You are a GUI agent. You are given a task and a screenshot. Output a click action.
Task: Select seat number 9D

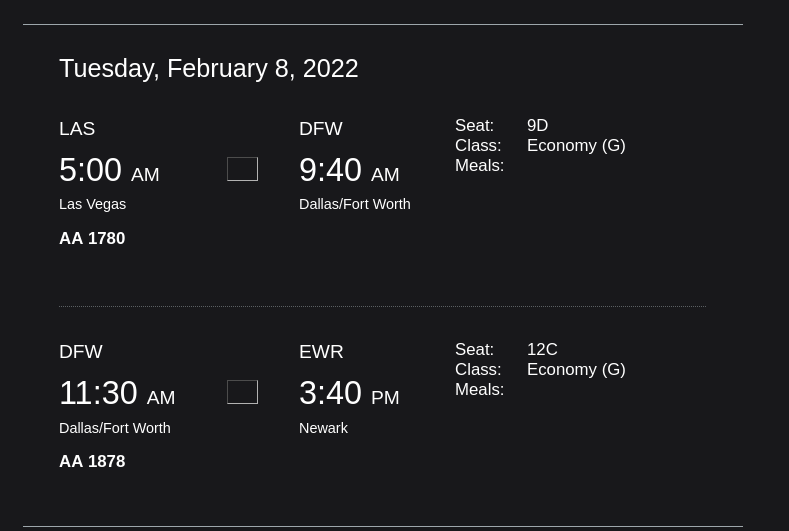point(537,126)
